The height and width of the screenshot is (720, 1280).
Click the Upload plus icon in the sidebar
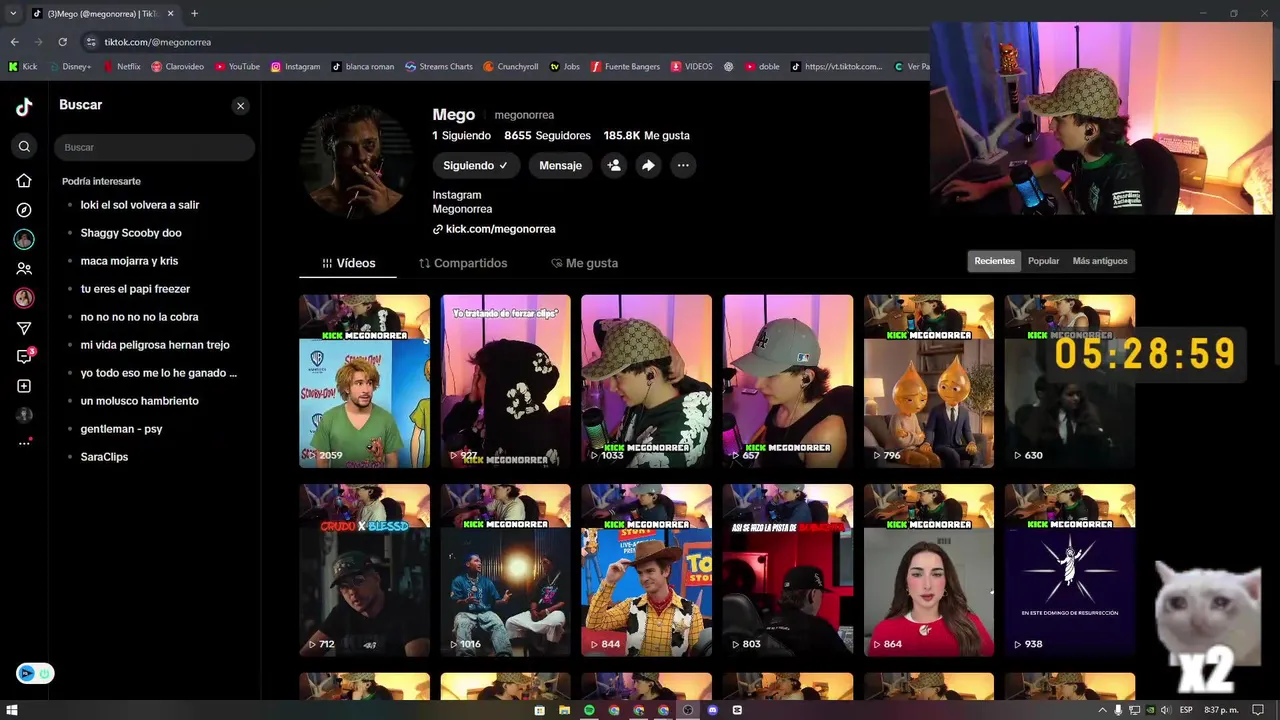click(x=24, y=386)
